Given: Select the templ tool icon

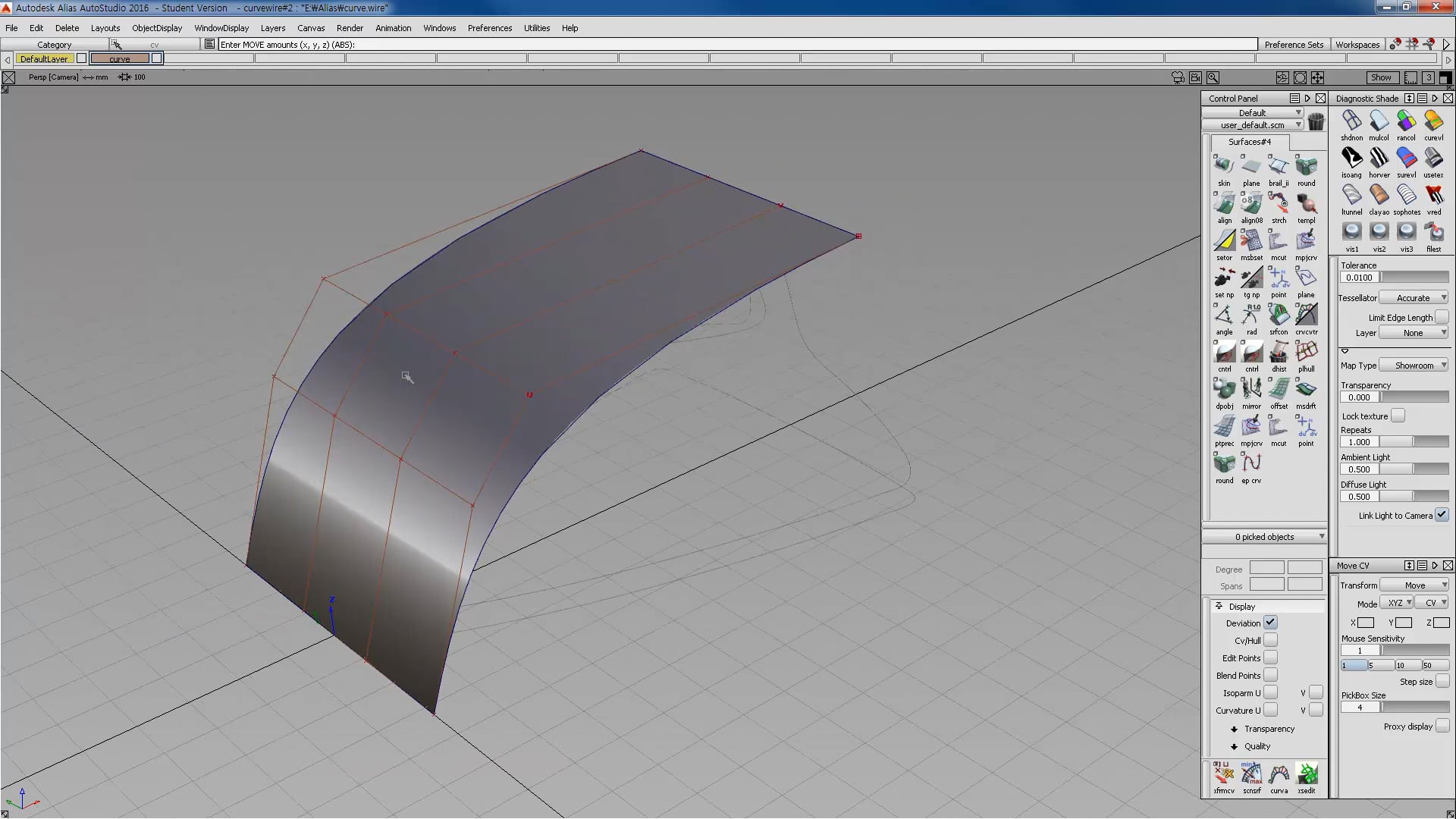Looking at the screenshot, I should pyautogui.click(x=1306, y=202).
